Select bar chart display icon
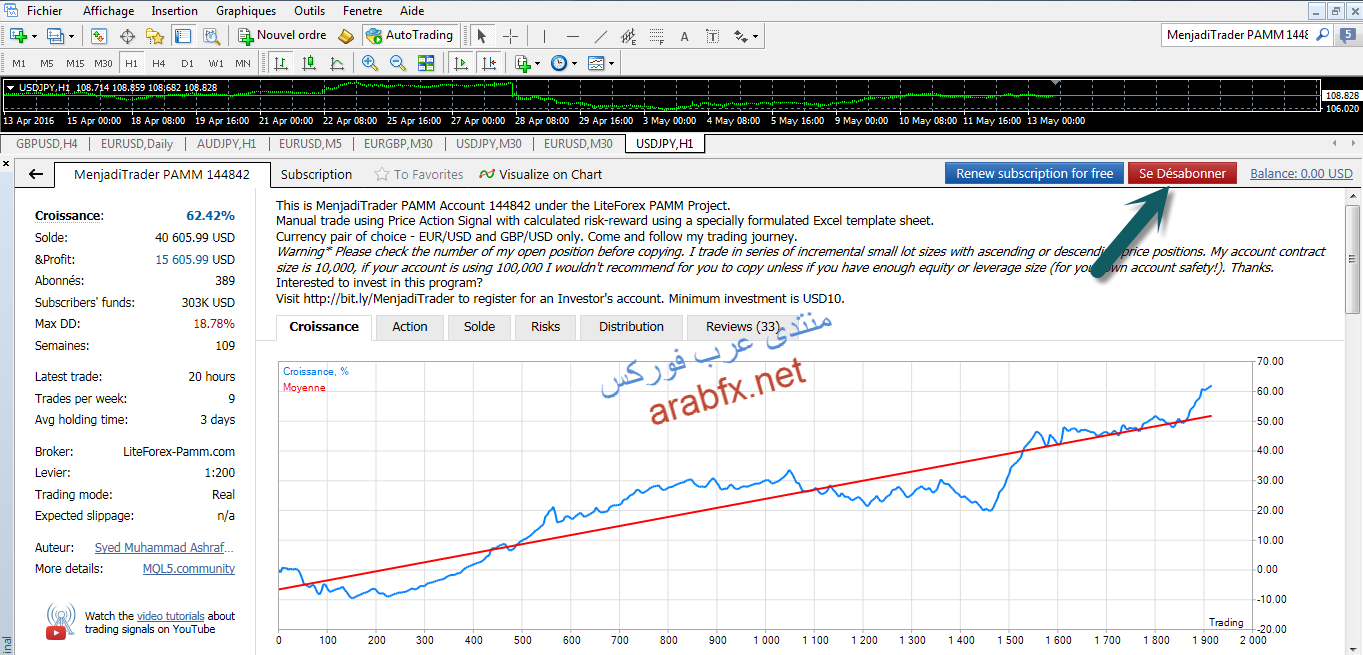Screen dimensions: 1363x655 [x=282, y=63]
